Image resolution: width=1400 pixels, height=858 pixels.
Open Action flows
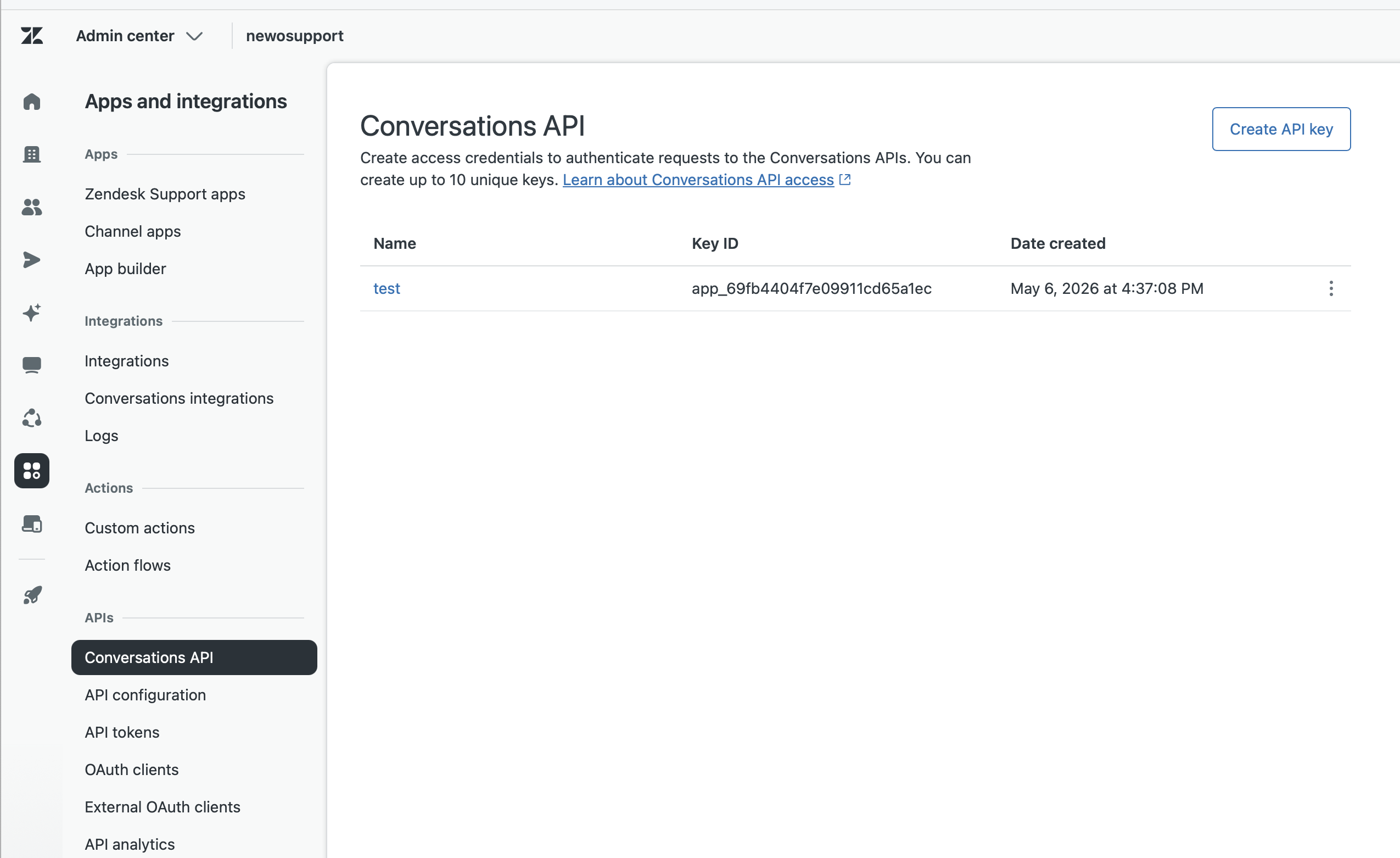click(127, 565)
